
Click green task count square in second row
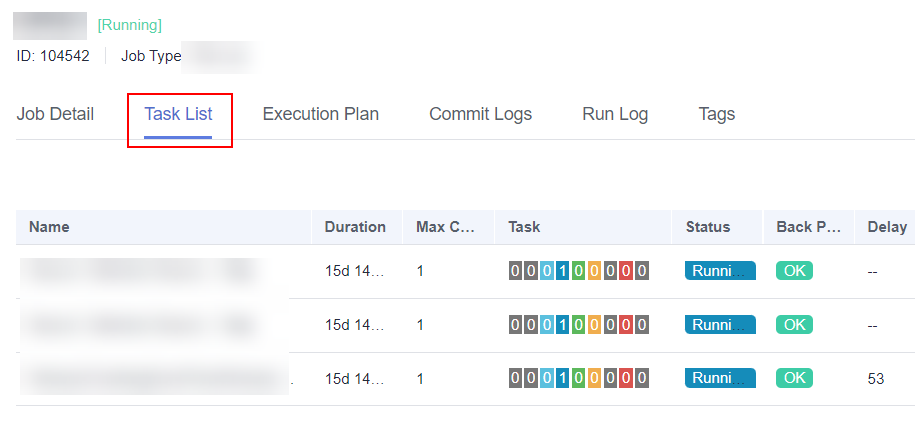[578, 325]
